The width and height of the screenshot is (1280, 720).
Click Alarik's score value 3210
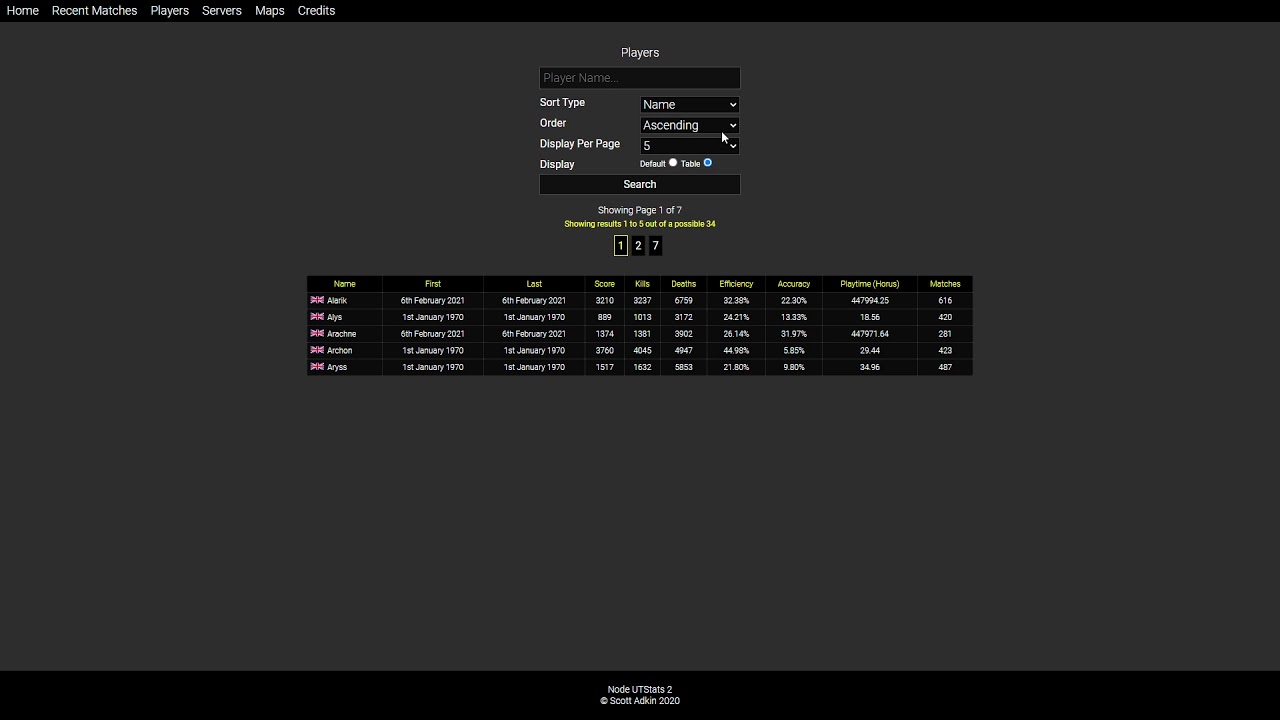click(604, 300)
